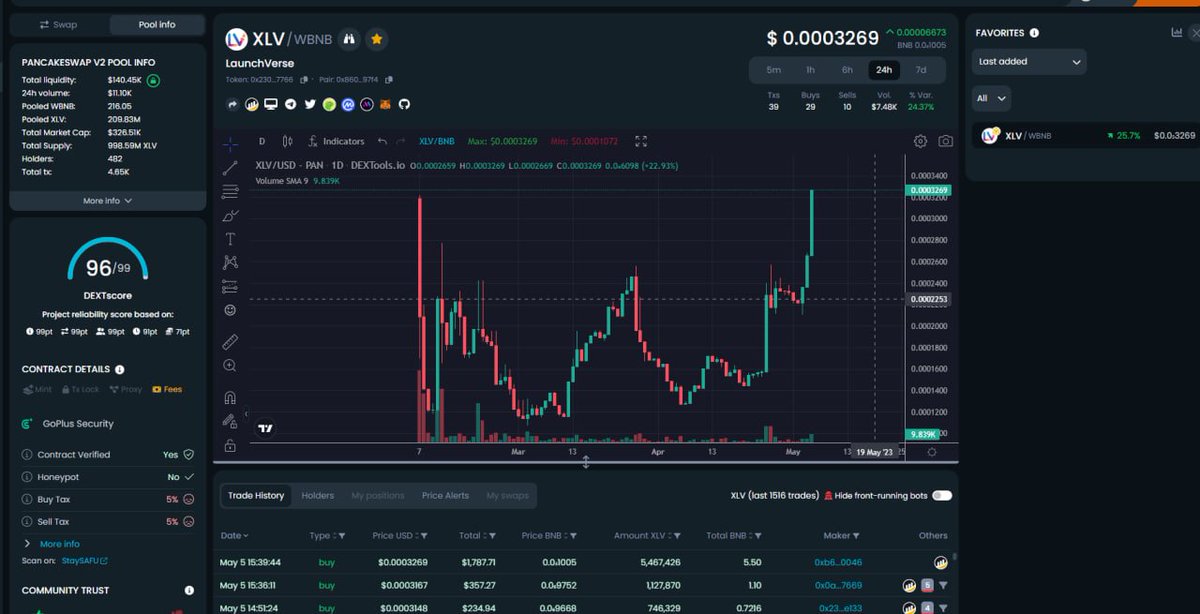1200x614 pixels.
Task: Click the share arrow icon
Action: [x=233, y=104]
